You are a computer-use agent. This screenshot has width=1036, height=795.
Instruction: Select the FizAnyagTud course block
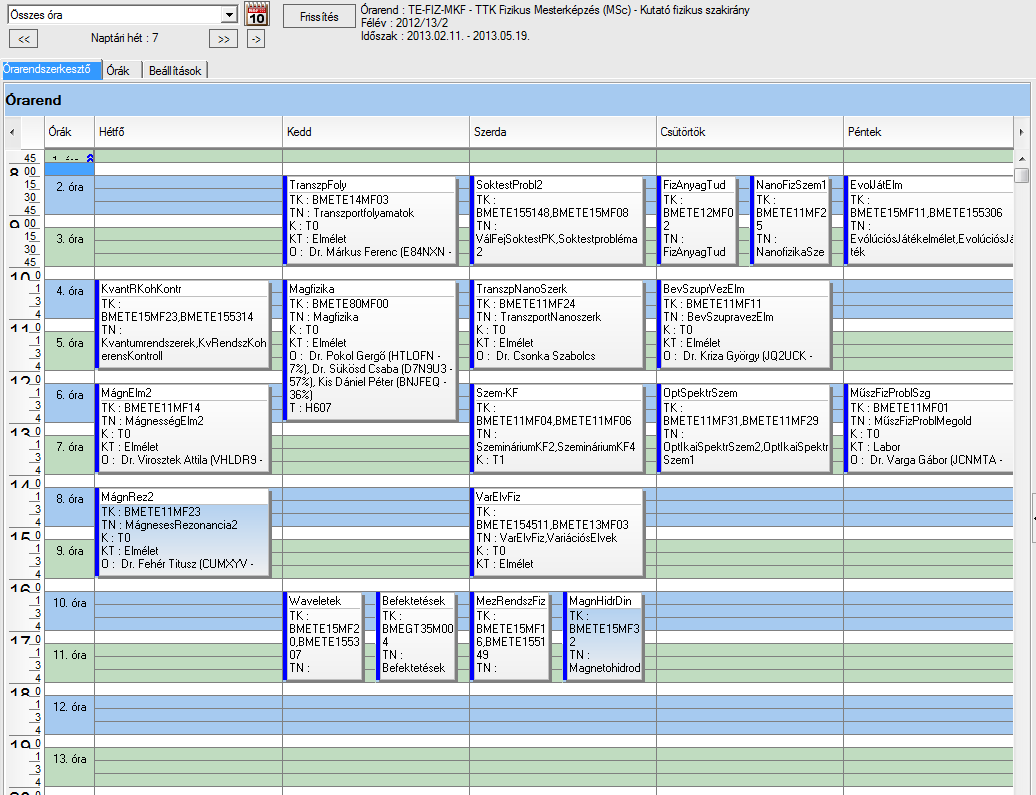coord(697,220)
